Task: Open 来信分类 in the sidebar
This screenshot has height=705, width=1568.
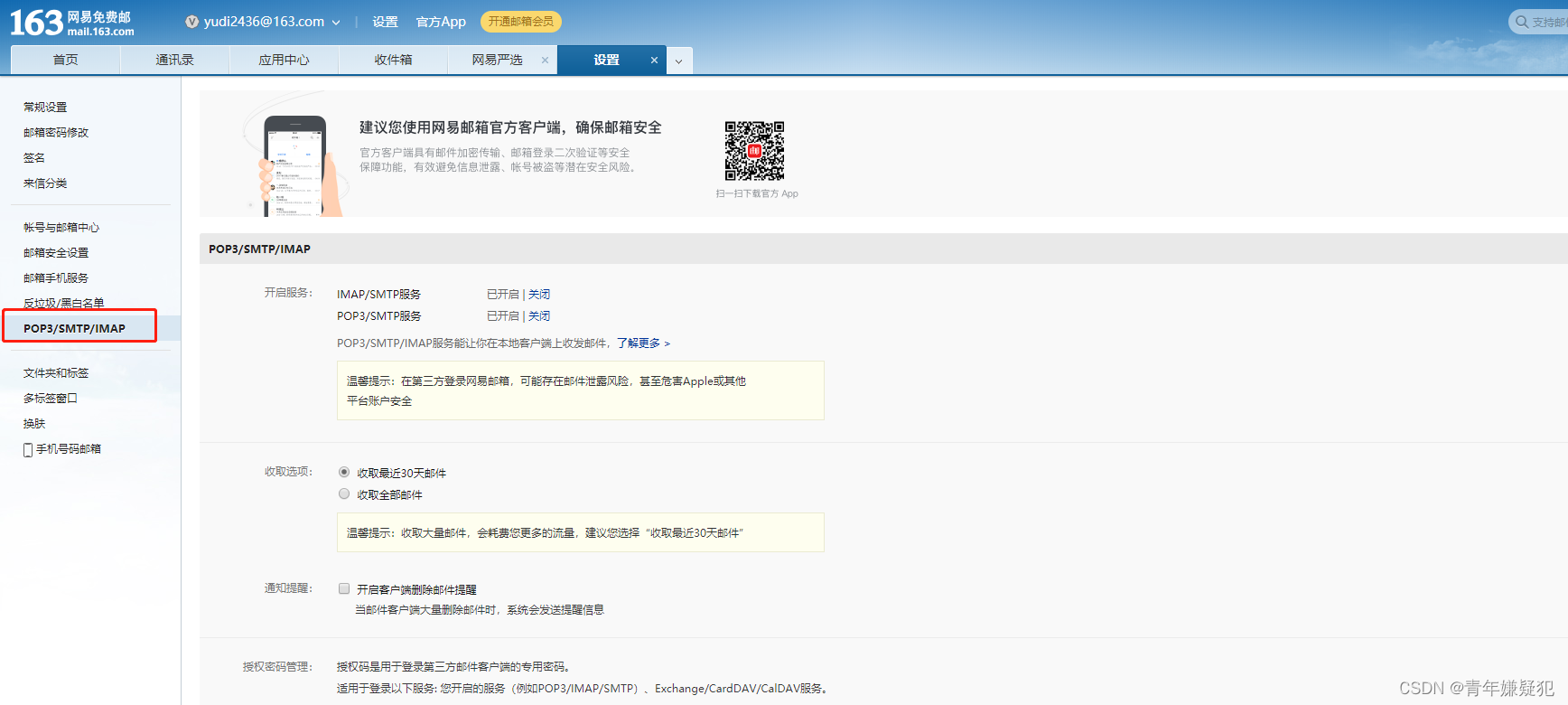Action: tap(45, 183)
